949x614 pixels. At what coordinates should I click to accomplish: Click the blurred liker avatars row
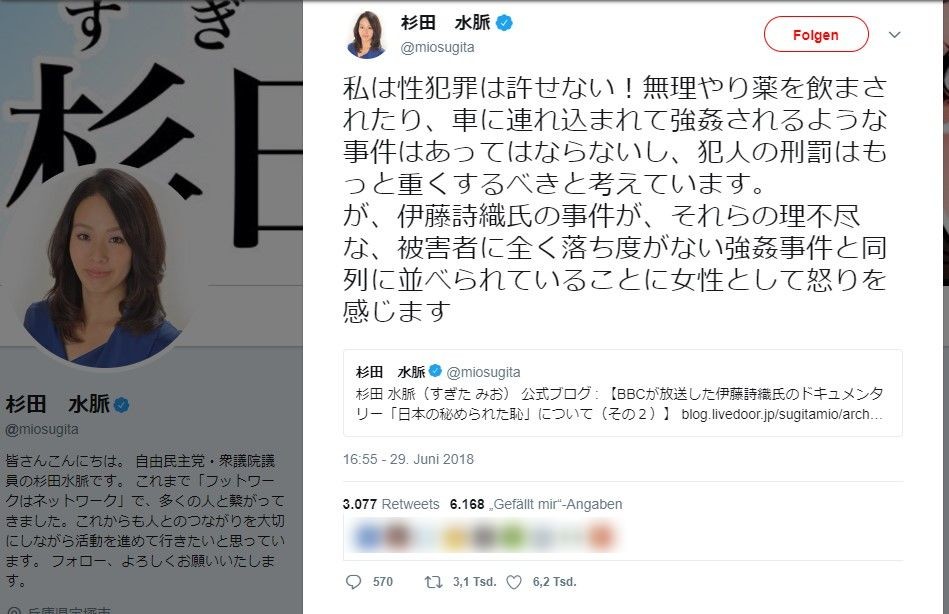484,536
